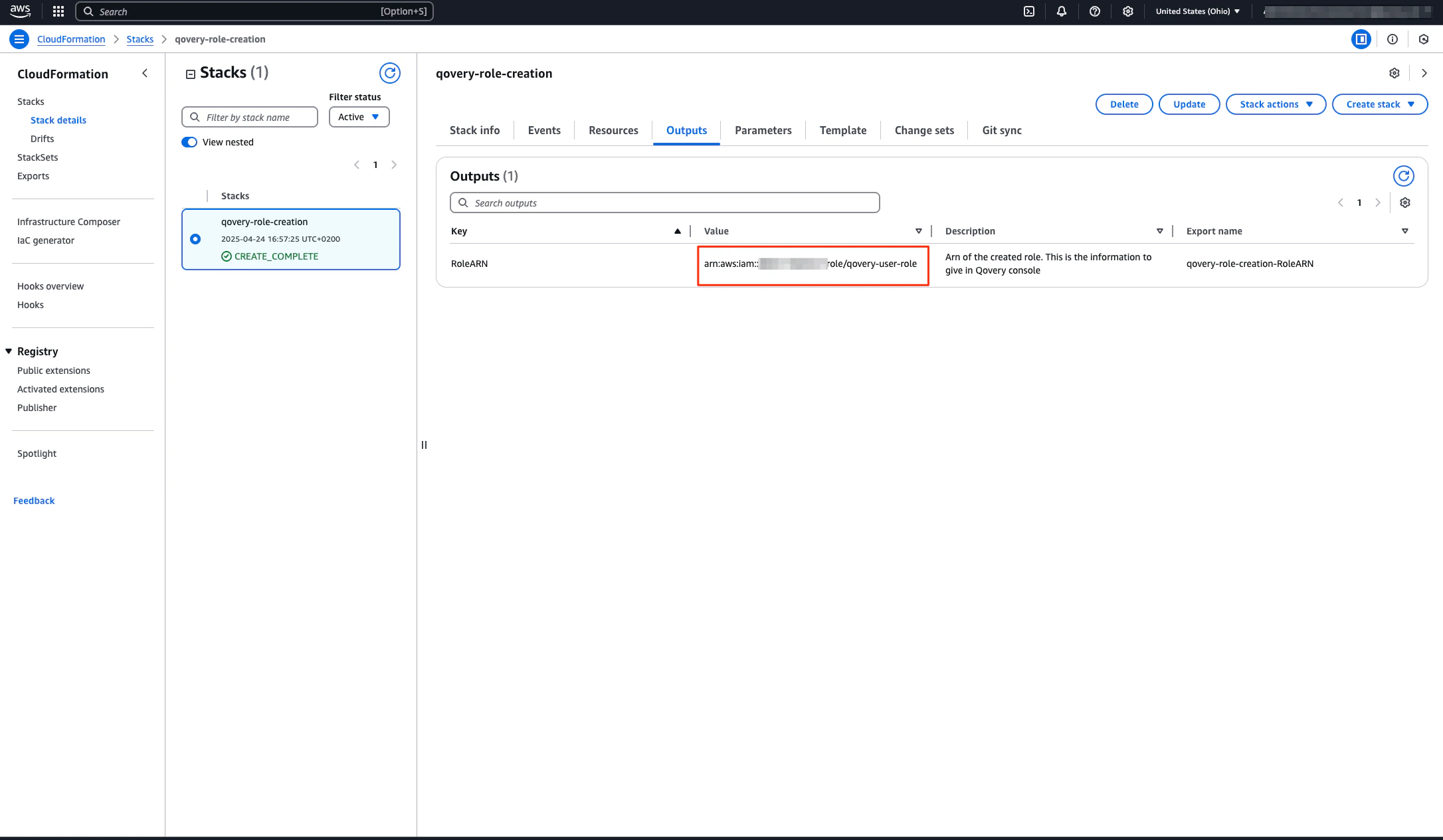Toggle the View nested switch
The height and width of the screenshot is (840, 1443).
coord(189,142)
